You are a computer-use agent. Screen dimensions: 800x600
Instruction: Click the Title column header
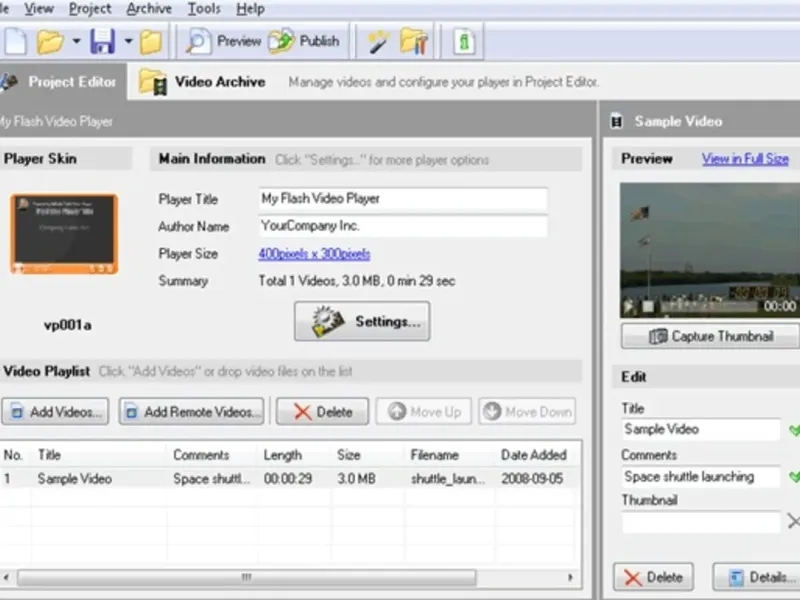99,455
